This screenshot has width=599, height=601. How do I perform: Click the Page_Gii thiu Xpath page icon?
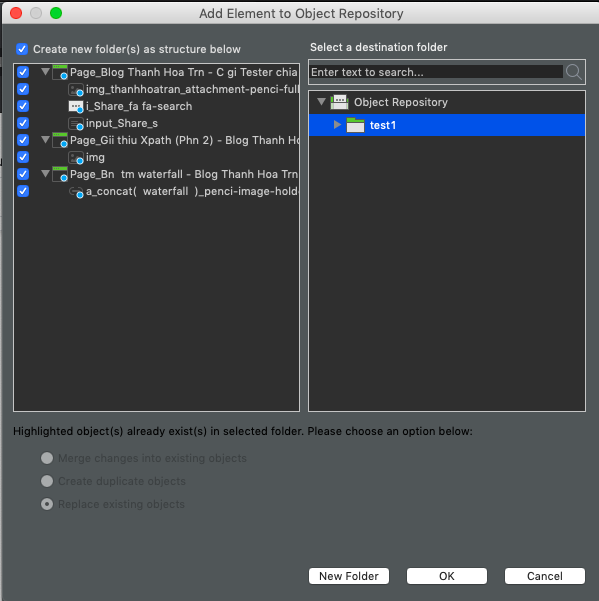60,140
